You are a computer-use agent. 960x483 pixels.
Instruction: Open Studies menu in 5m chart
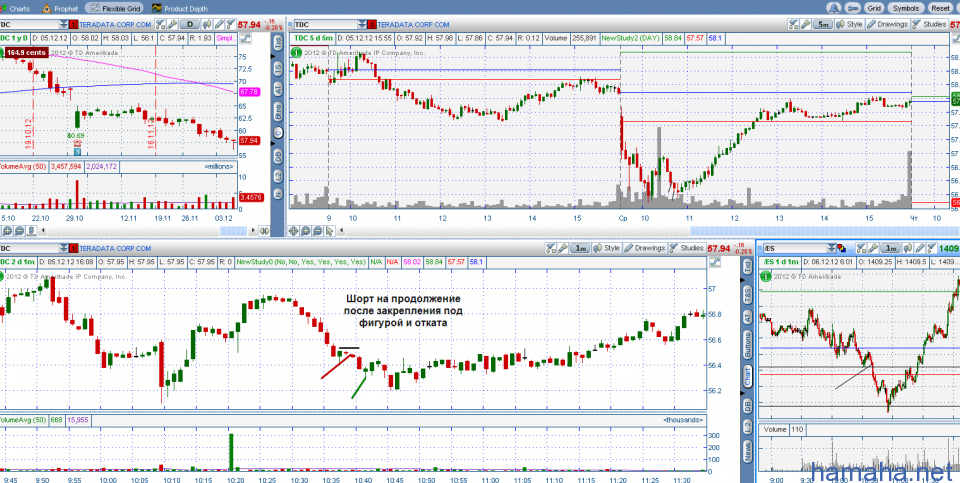[929, 24]
